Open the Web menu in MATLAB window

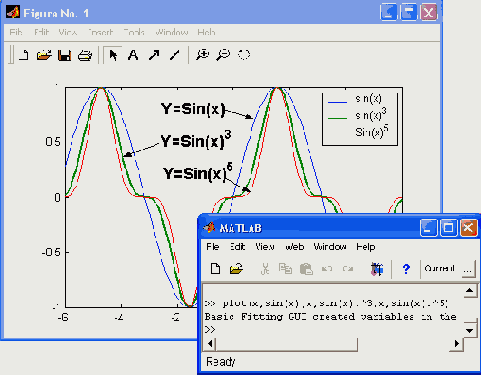click(x=295, y=247)
